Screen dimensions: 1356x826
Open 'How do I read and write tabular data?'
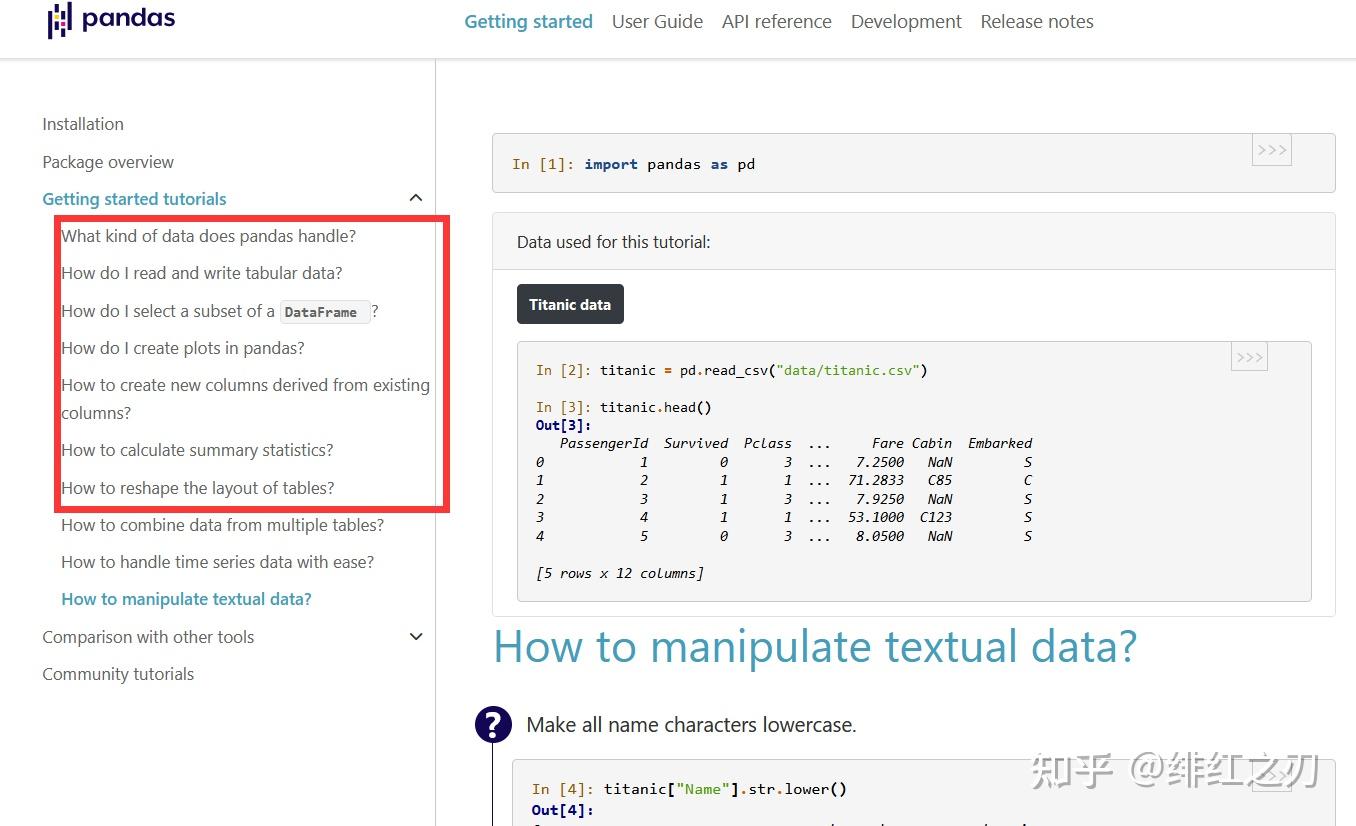(x=202, y=272)
